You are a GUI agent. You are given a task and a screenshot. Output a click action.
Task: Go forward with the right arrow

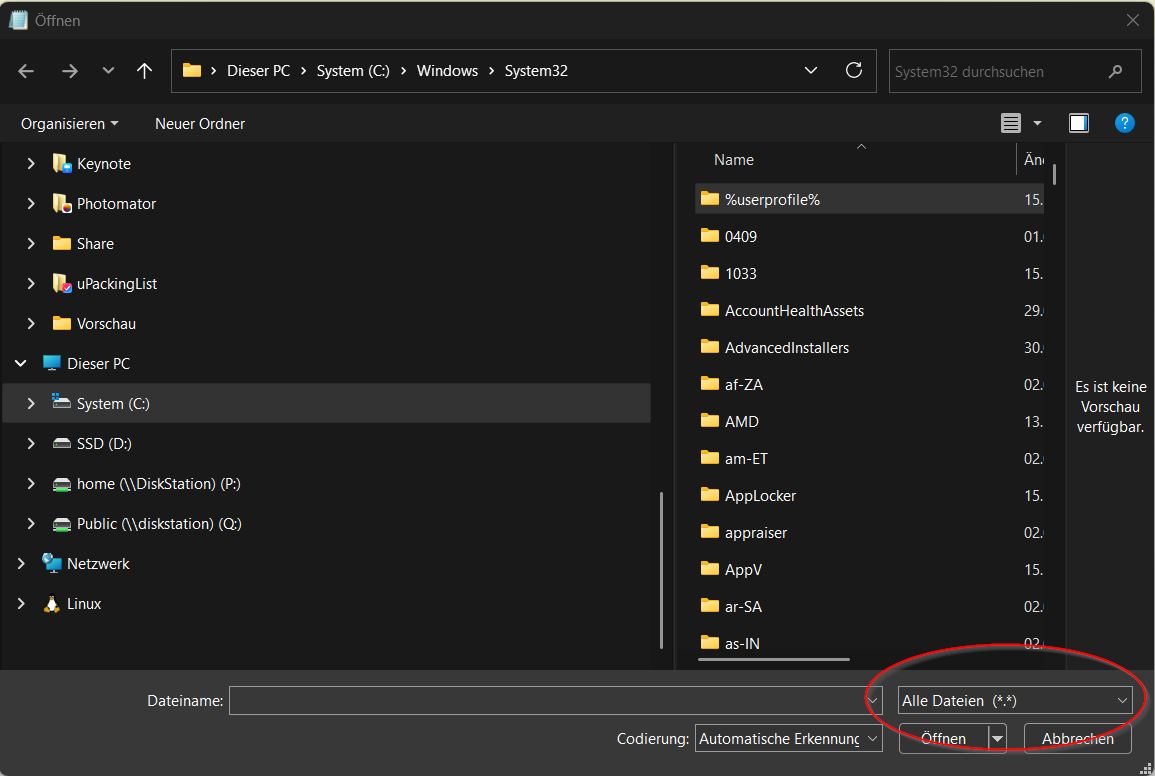click(x=70, y=71)
